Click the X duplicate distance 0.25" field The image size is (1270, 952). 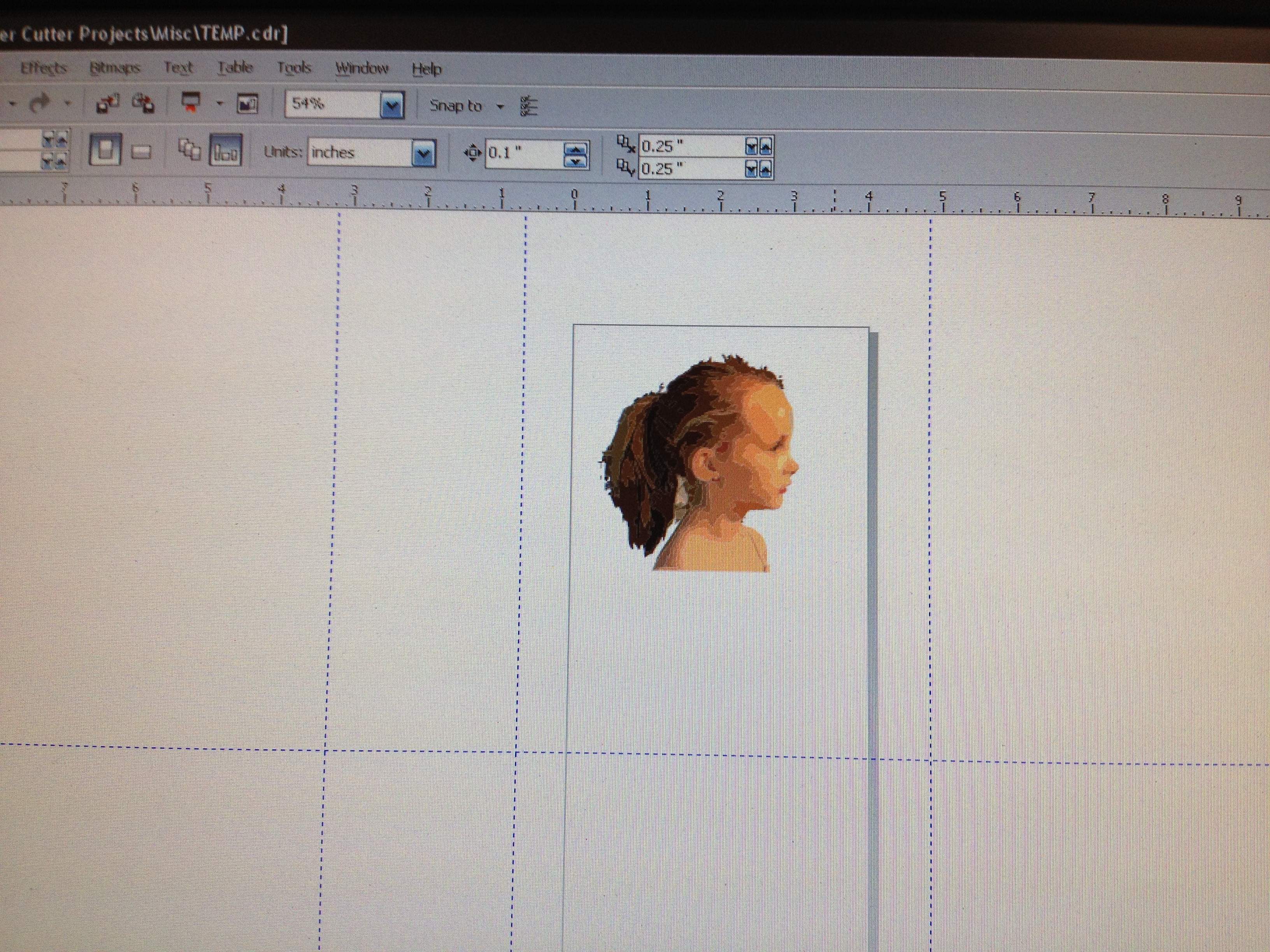(691, 146)
